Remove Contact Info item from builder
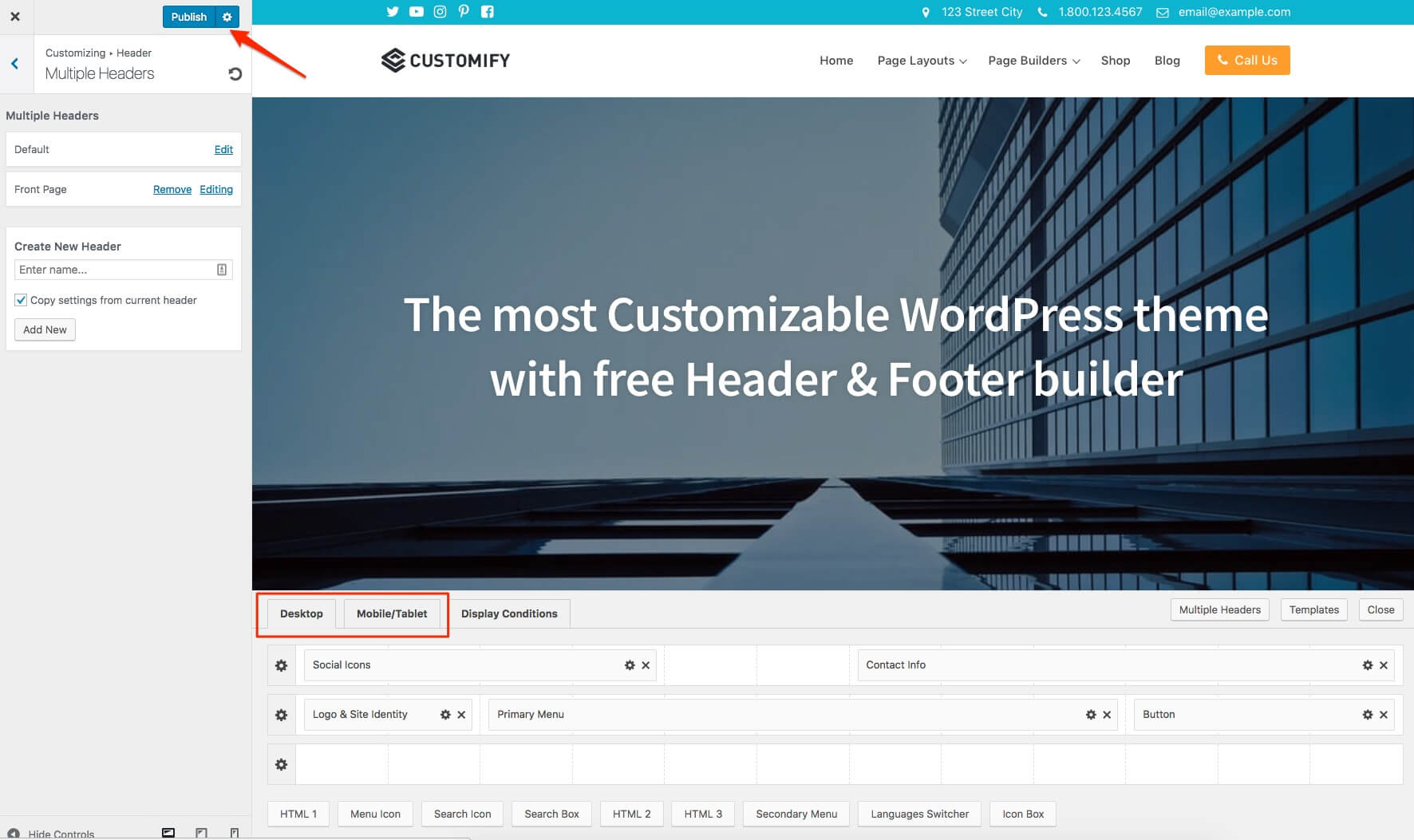 click(1384, 665)
